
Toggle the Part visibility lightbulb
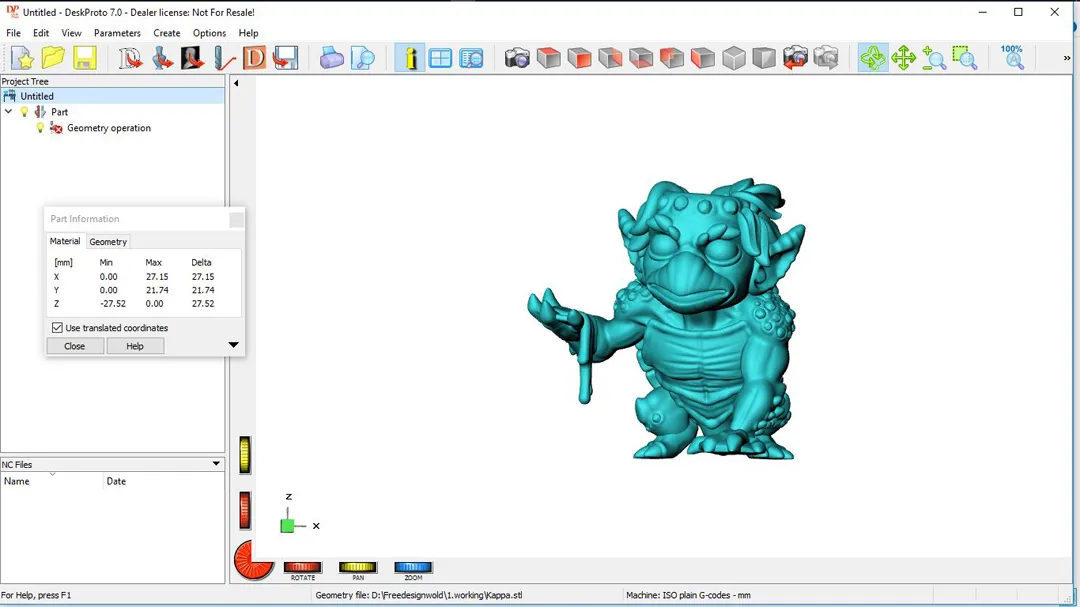[24, 112]
